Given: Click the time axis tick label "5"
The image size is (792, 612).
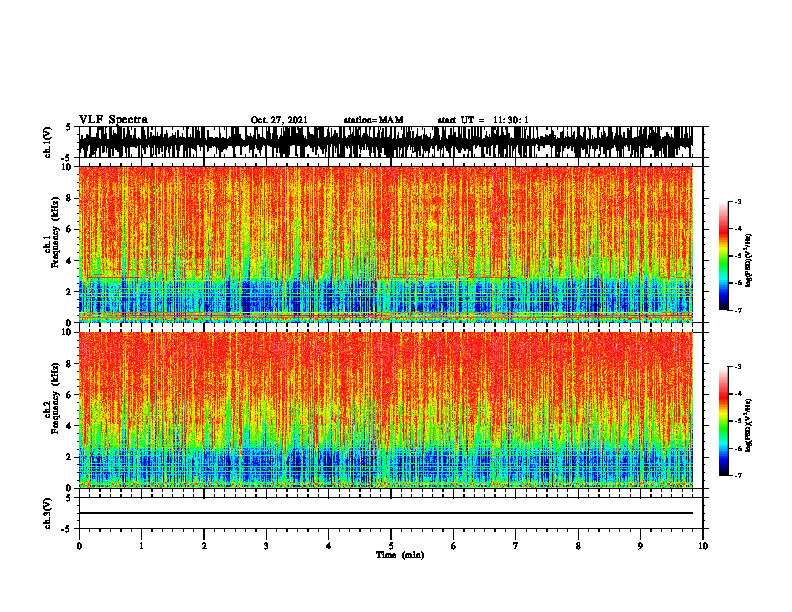Looking at the screenshot, I should [x=391, y=546].
